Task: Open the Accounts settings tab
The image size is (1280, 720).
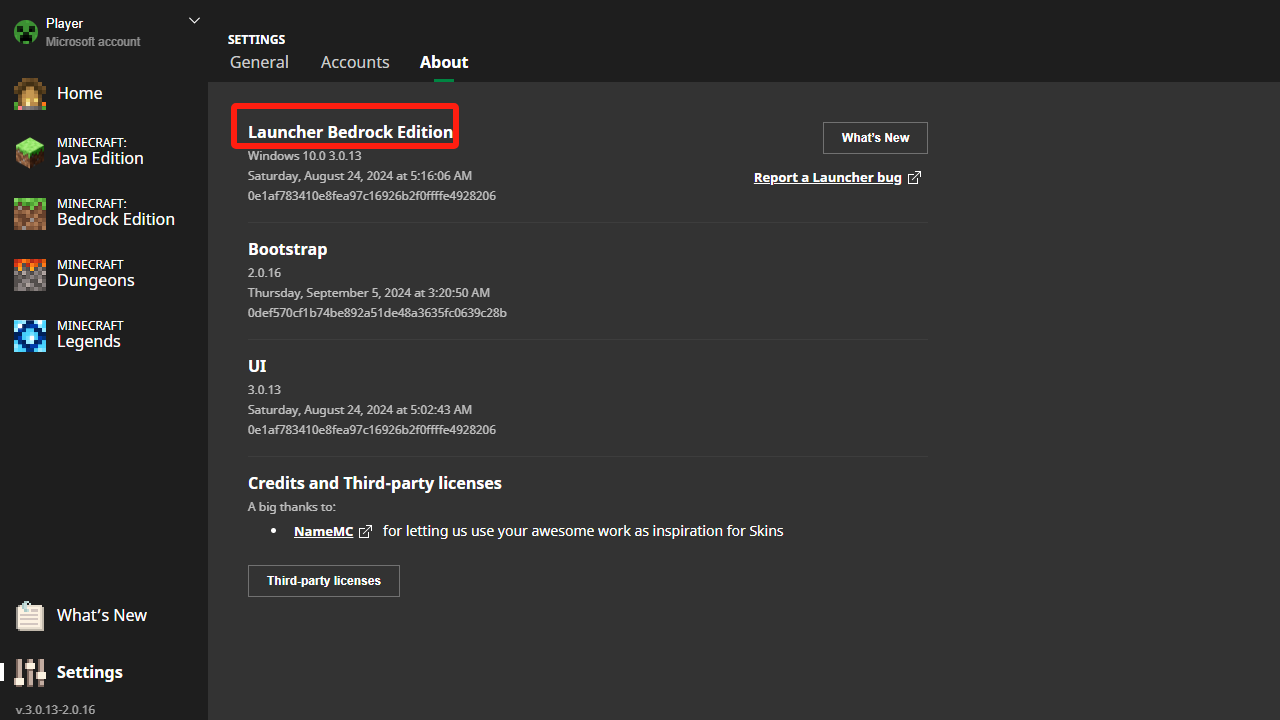Action: point(355,62)
